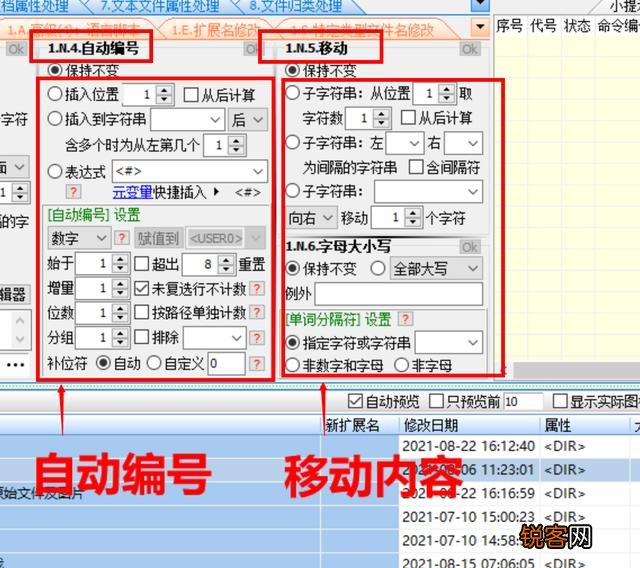Click Ok button in 1.N.5.移动 header
Image resolution: width=640 pixels, height=568 pixels.
click(470, 49)
